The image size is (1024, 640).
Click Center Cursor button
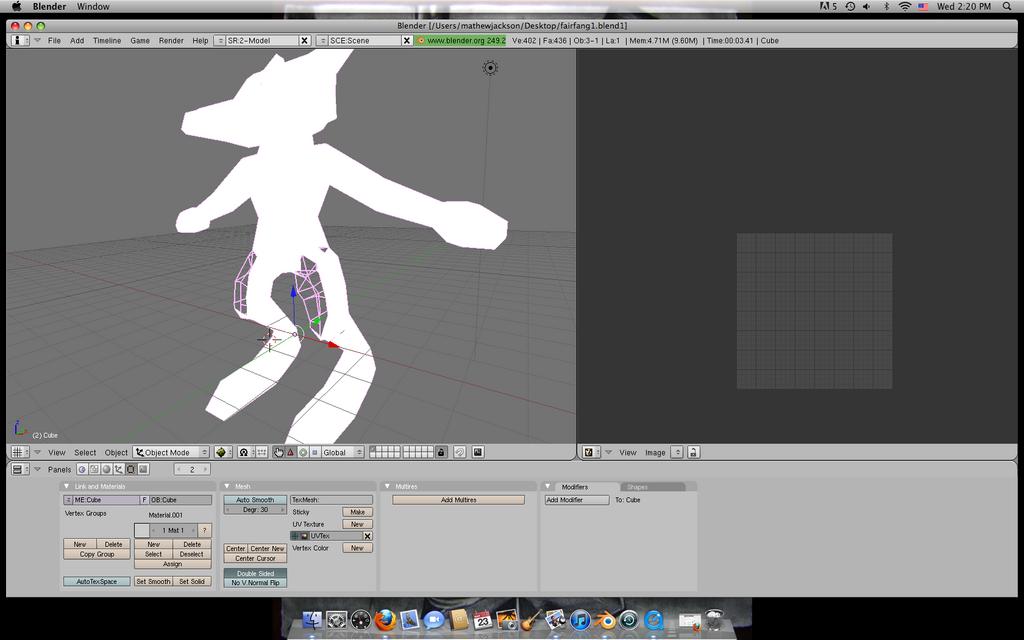[255, 558]
